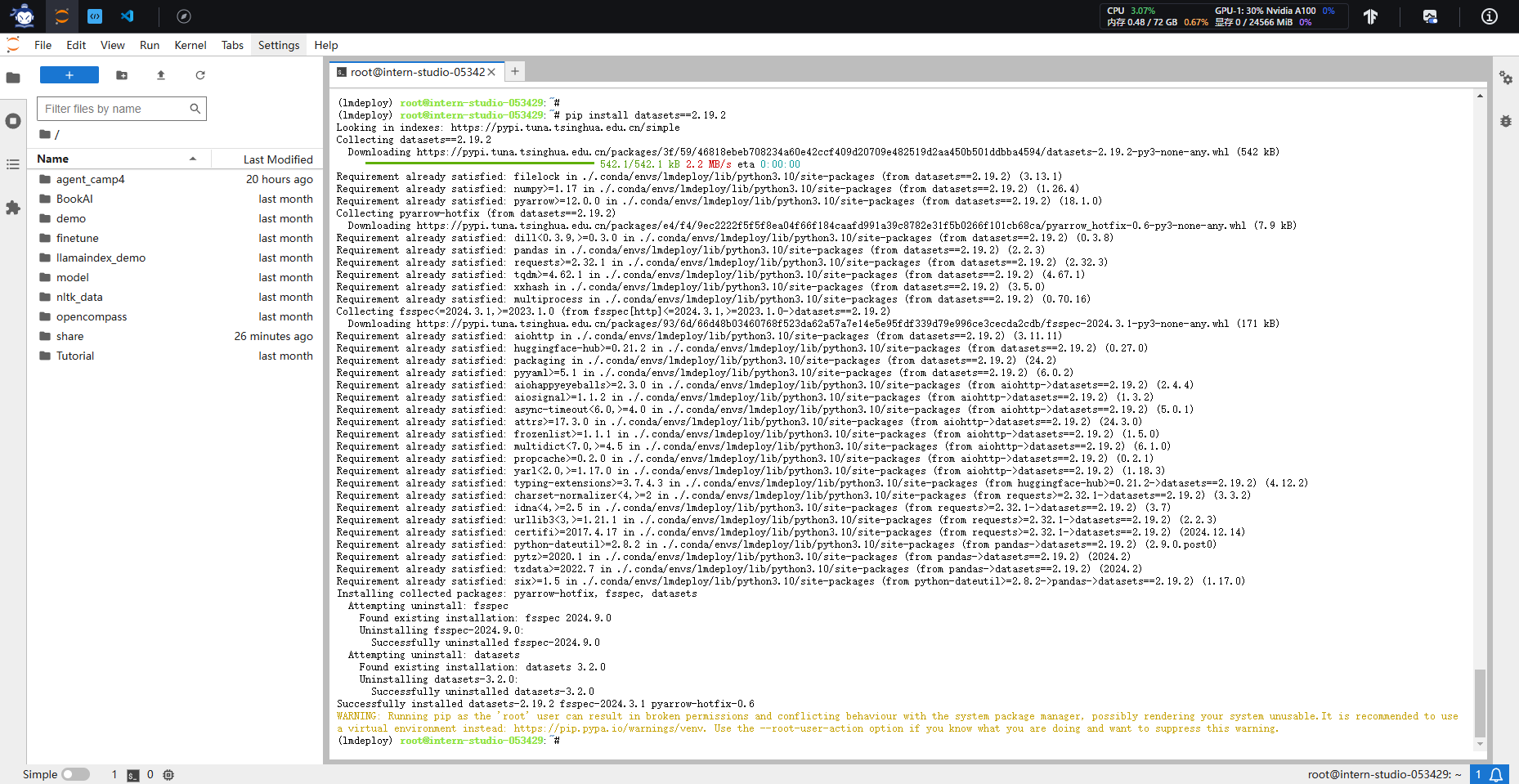Click the '26 minutes ago' modified time
Screen dimensions: 1519x784
[274, 336]
